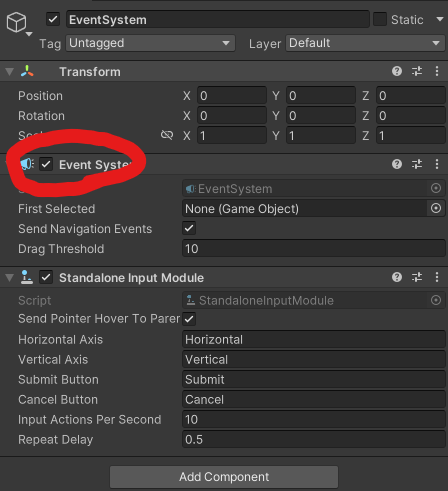Click the GameObject cube icon

16,22
